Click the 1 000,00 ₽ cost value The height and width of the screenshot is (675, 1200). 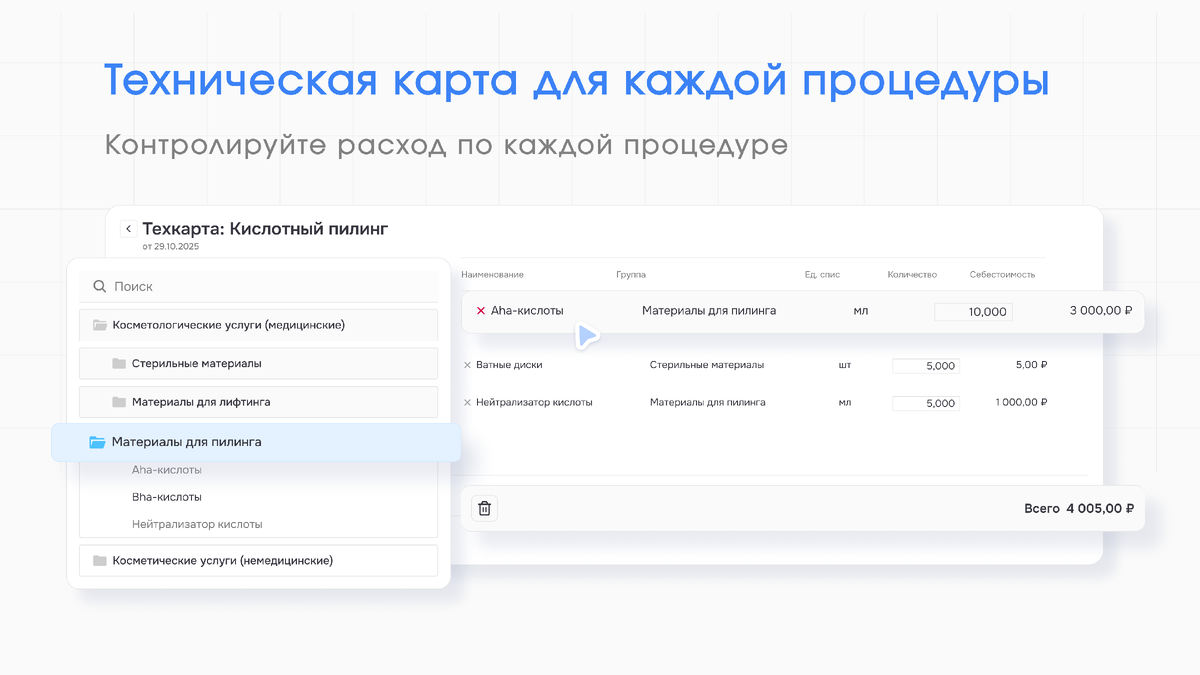1021,402
